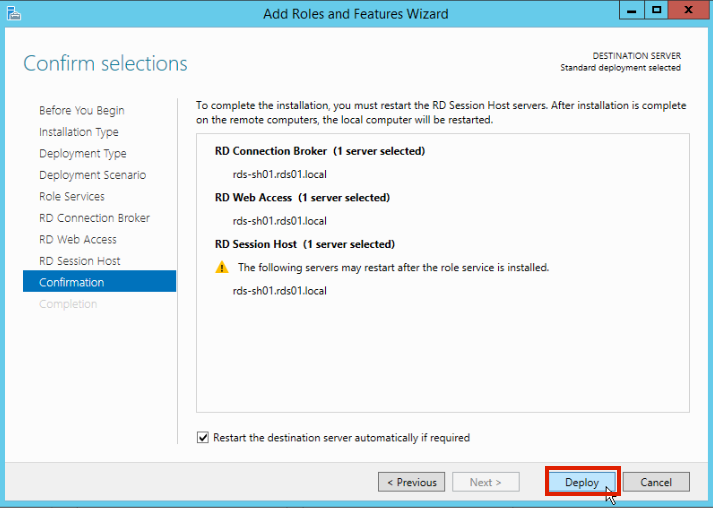Toggle restart destination server automatically checkbox

click(x=204, y=438)
